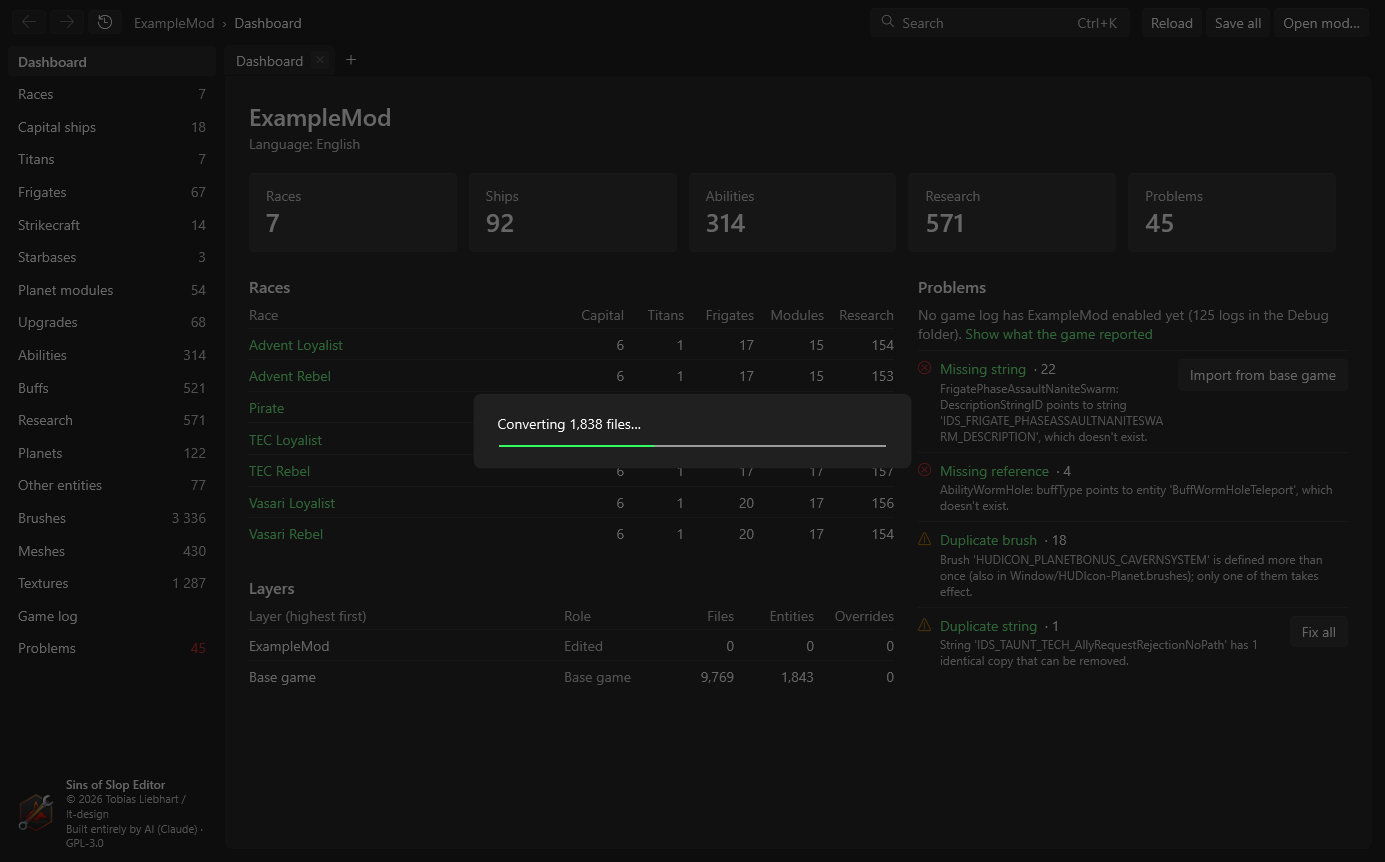Go back with the left arrow button
Screen dimensions: 1385x862
point(29,22)
